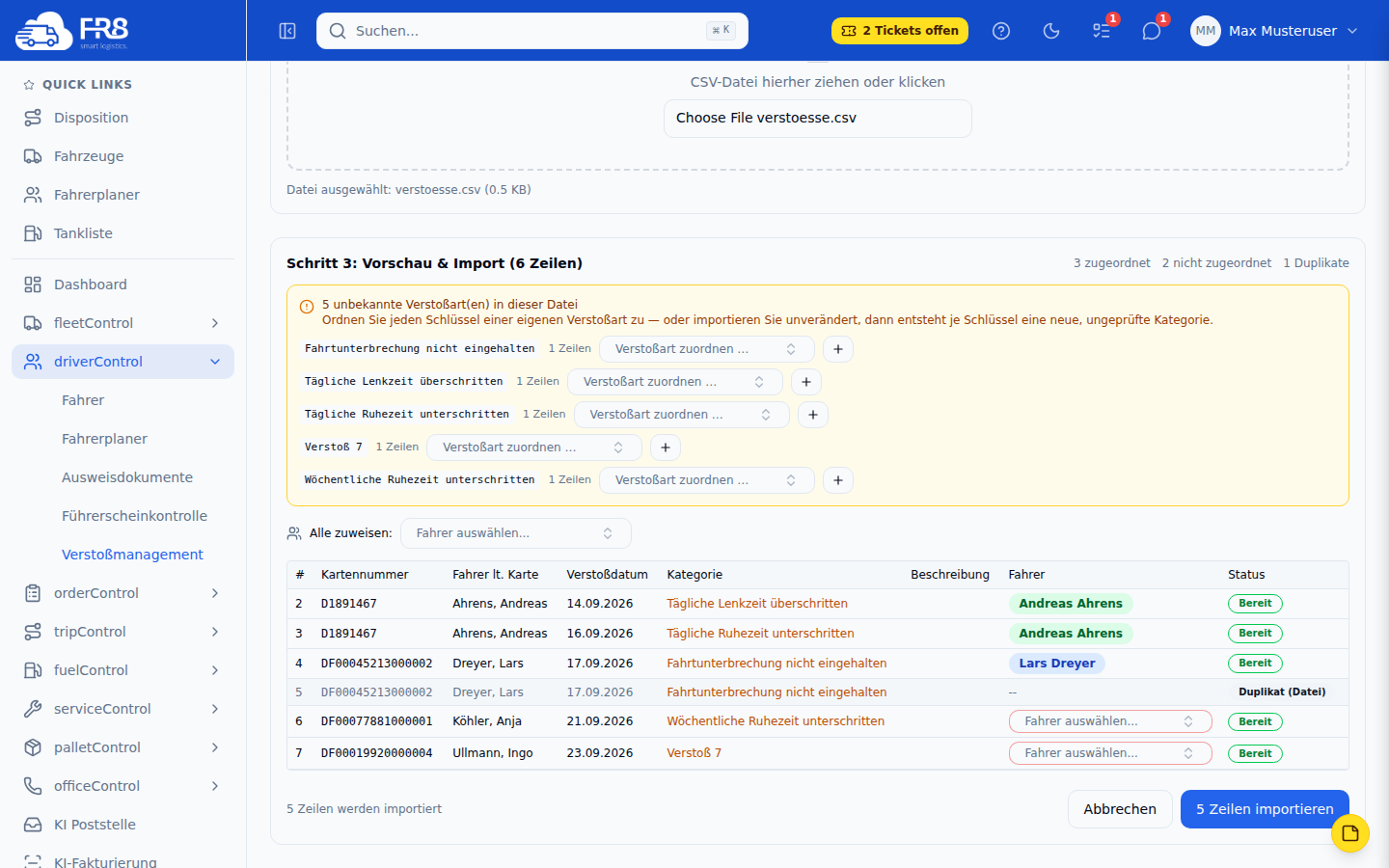Open the chat messages icon
Image resolution: width=1389 pixels, height=868 pixels.
1152,31
